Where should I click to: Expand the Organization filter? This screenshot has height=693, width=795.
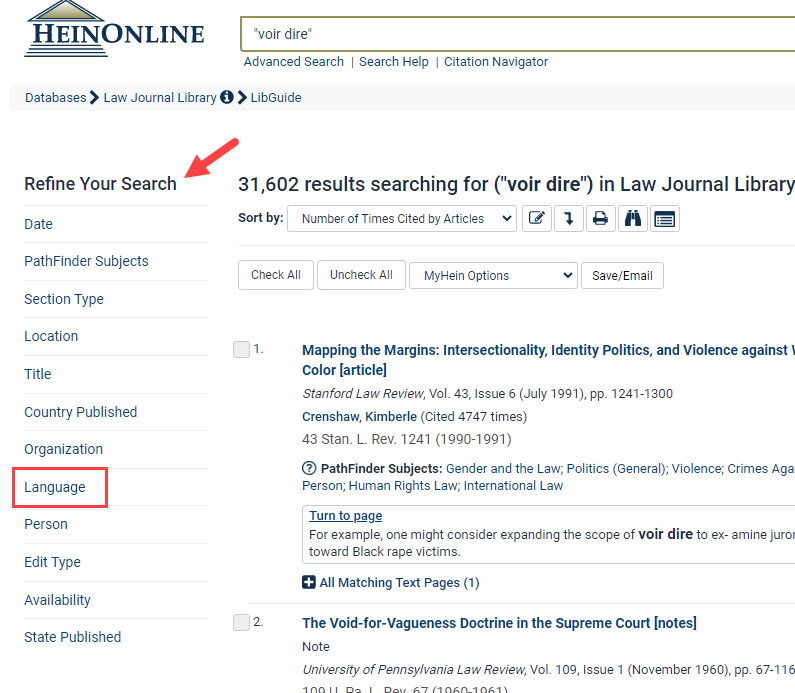tap(63, 449)
